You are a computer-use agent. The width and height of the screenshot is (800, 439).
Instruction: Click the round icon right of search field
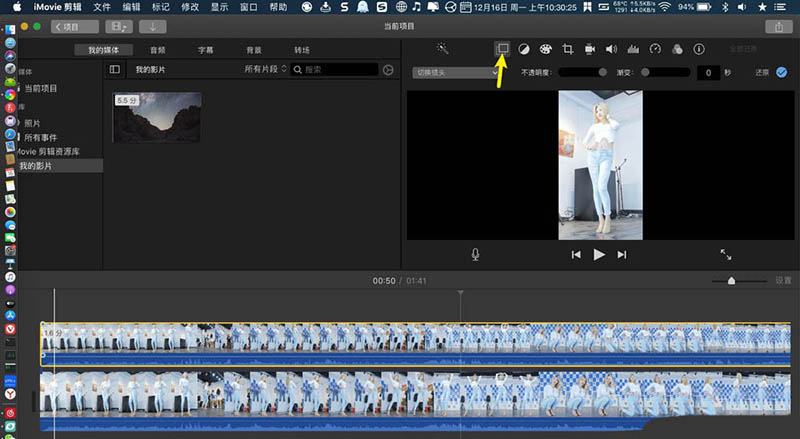click(388, 70)
